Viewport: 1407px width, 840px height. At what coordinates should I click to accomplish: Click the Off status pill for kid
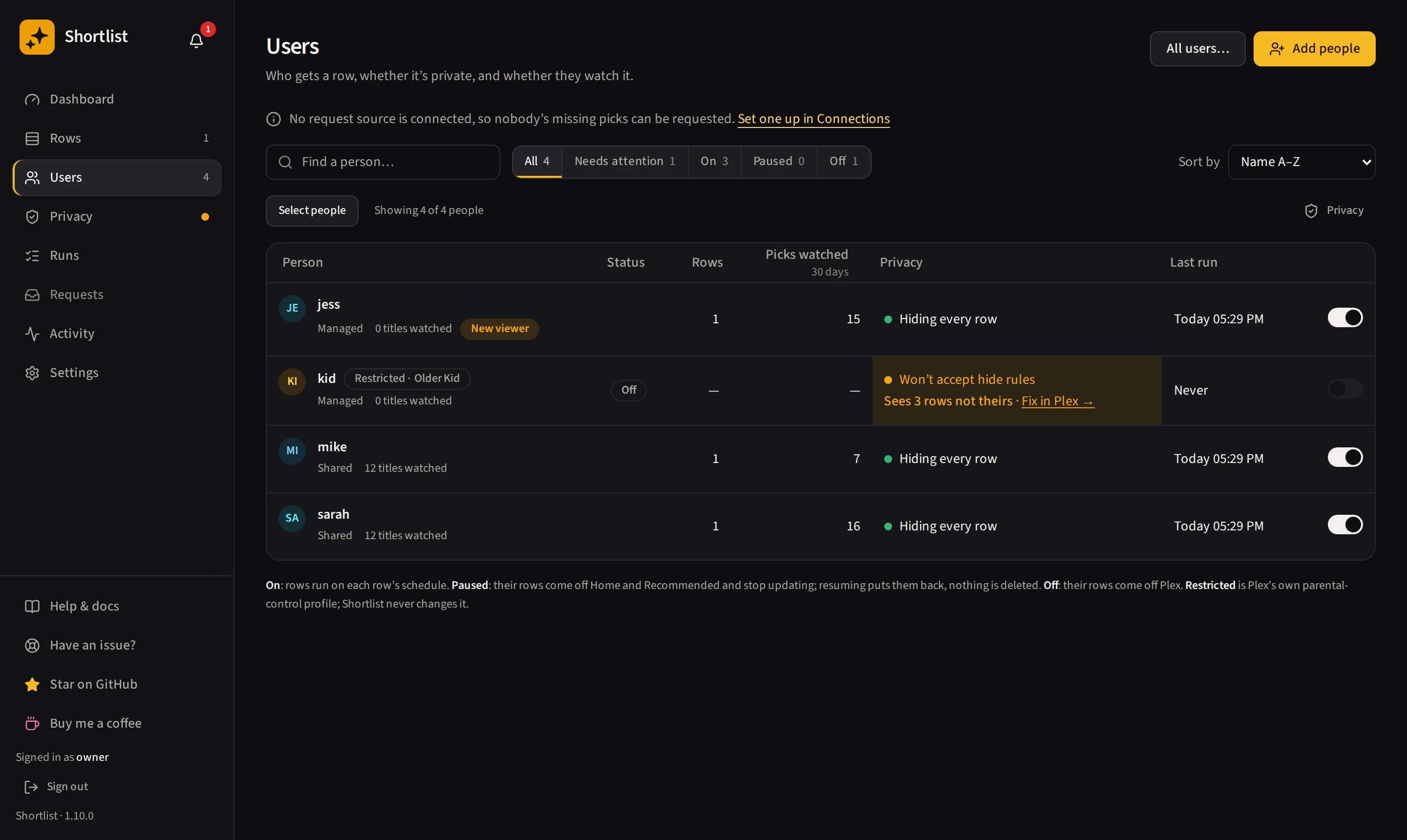click(x=628, y=390)
